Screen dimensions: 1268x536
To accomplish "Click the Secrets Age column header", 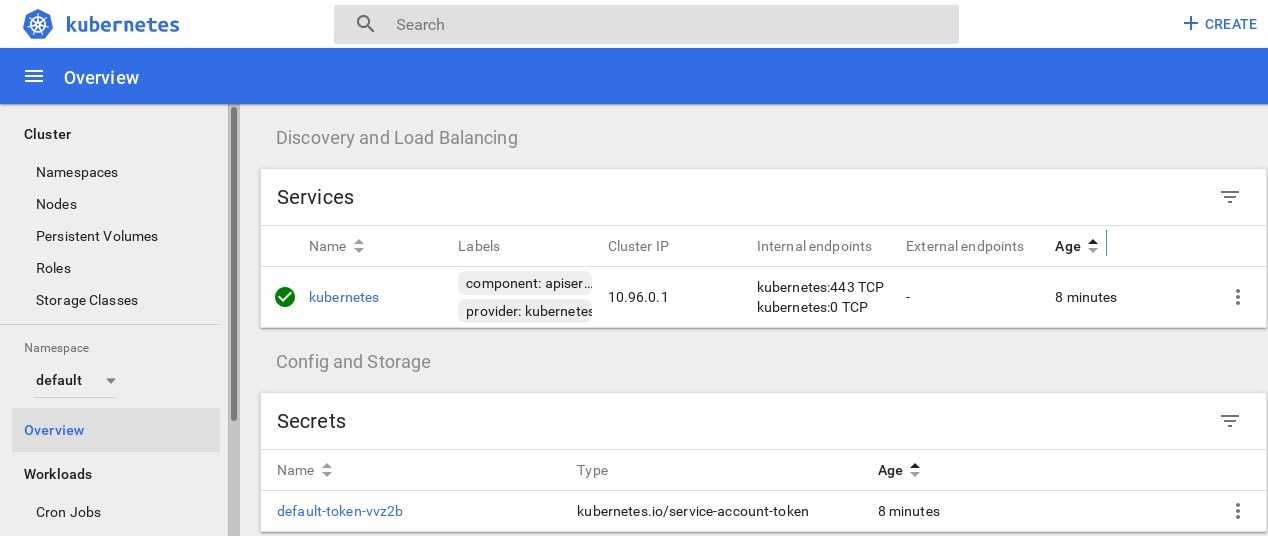I will coord(890,470).
